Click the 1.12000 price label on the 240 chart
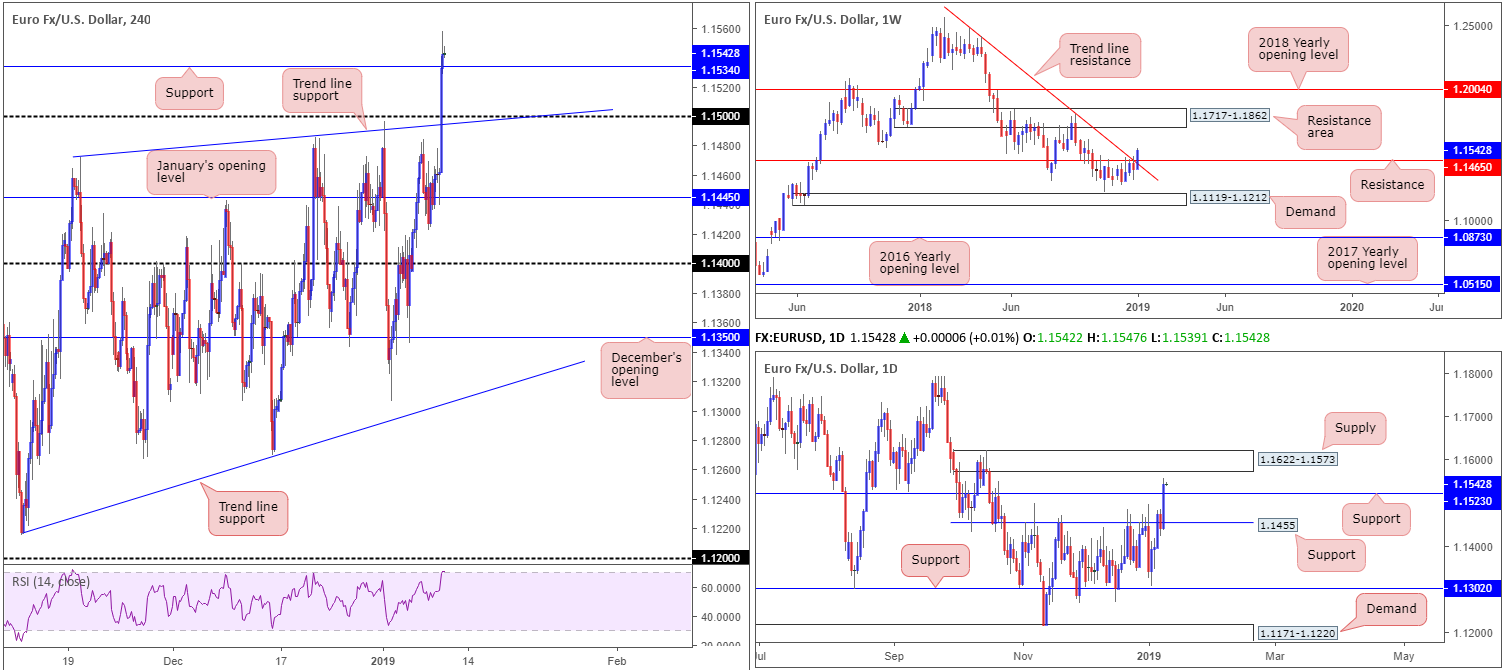 point(718,559)
